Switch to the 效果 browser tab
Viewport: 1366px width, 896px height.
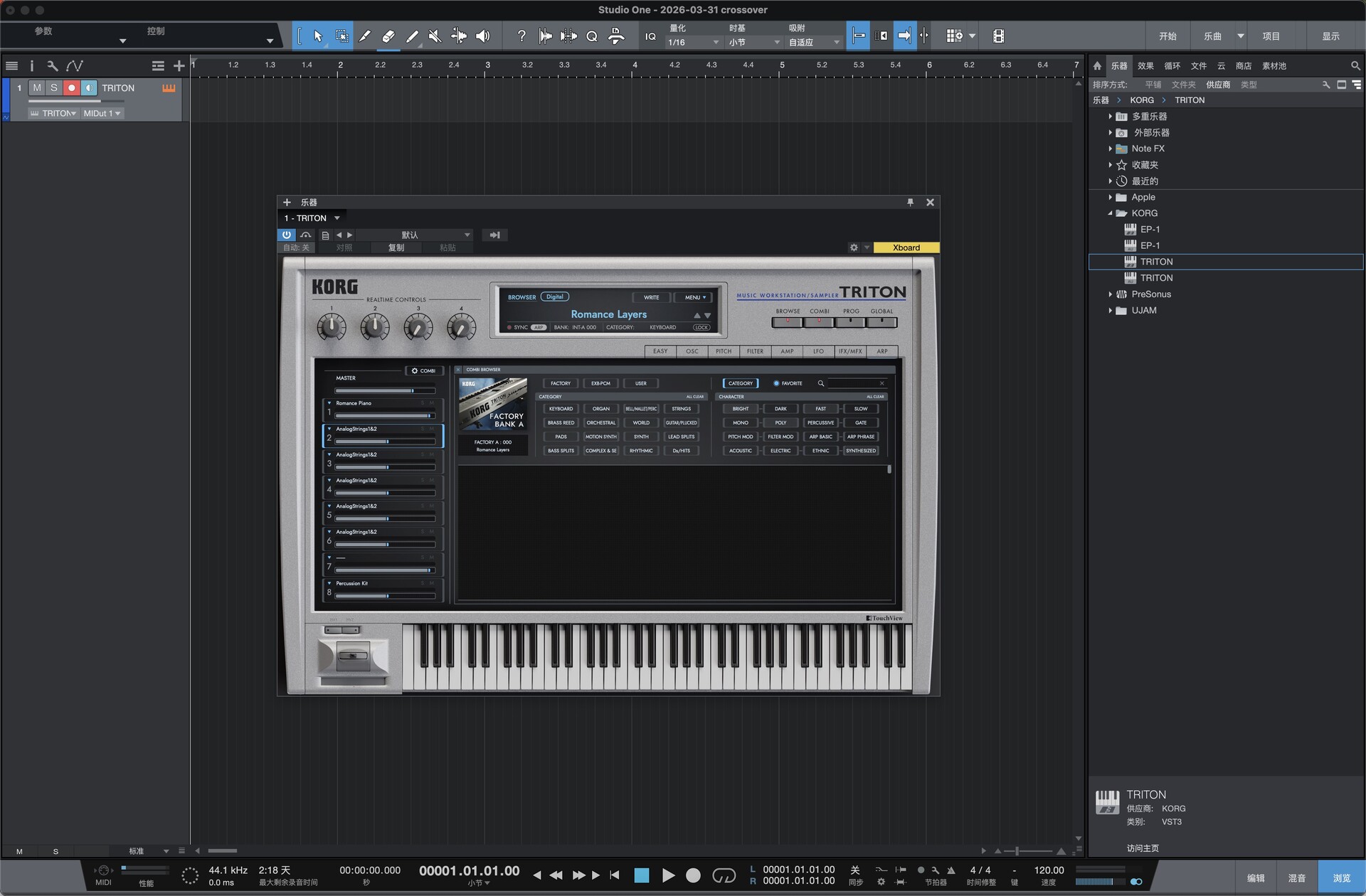point(1145,65)
